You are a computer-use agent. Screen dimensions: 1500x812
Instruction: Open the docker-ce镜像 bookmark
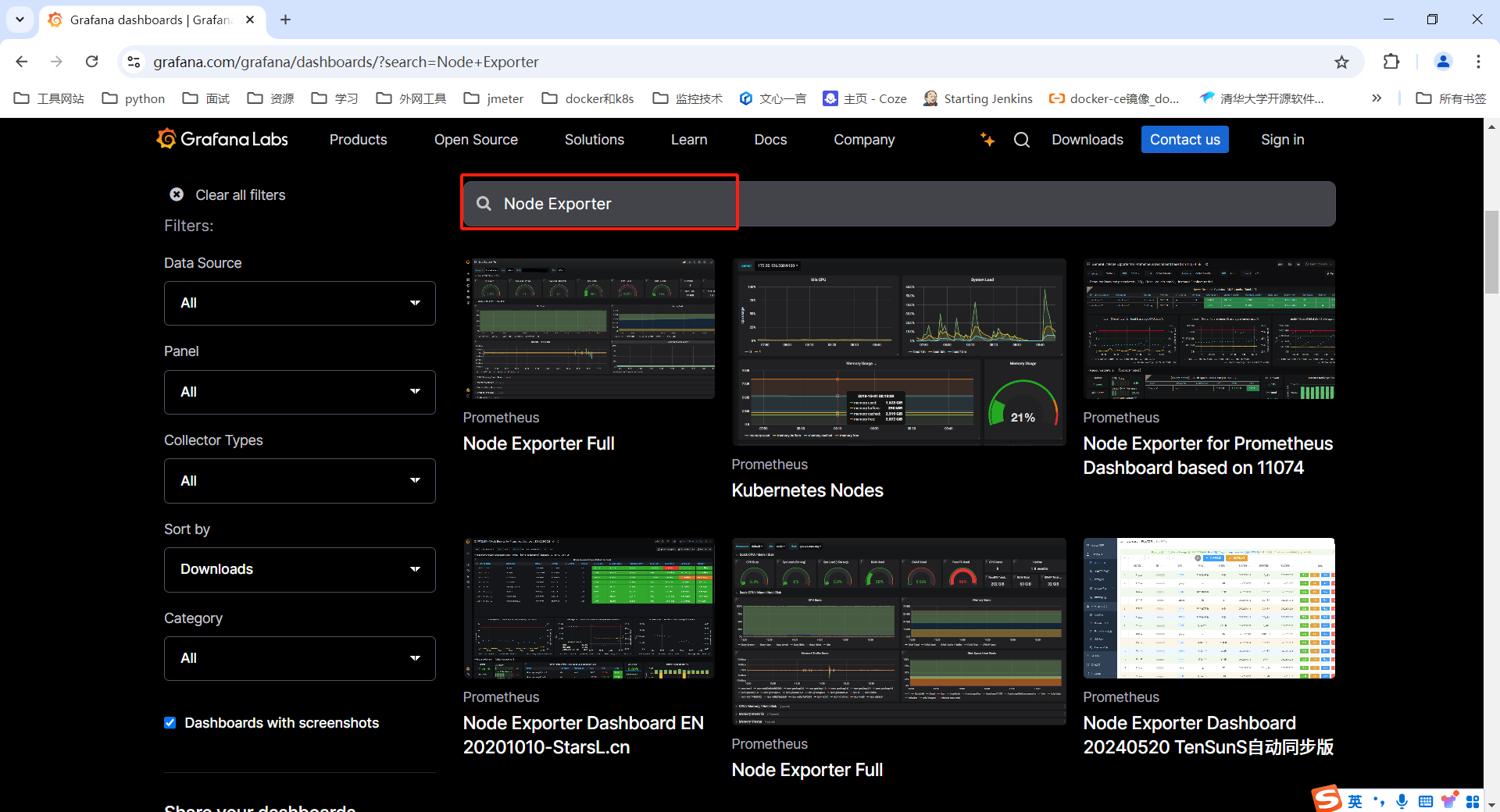(1114, 98)
